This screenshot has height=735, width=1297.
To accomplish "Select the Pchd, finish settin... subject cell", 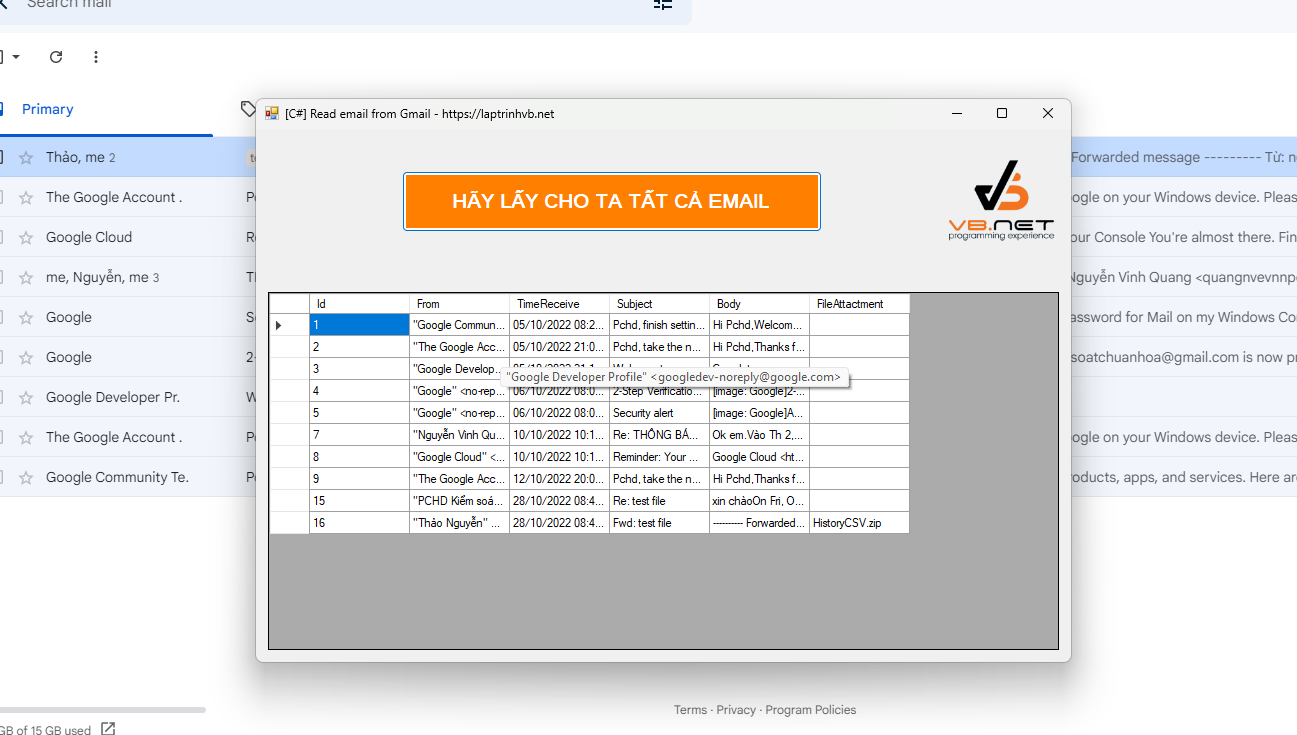I will [659, 325].
